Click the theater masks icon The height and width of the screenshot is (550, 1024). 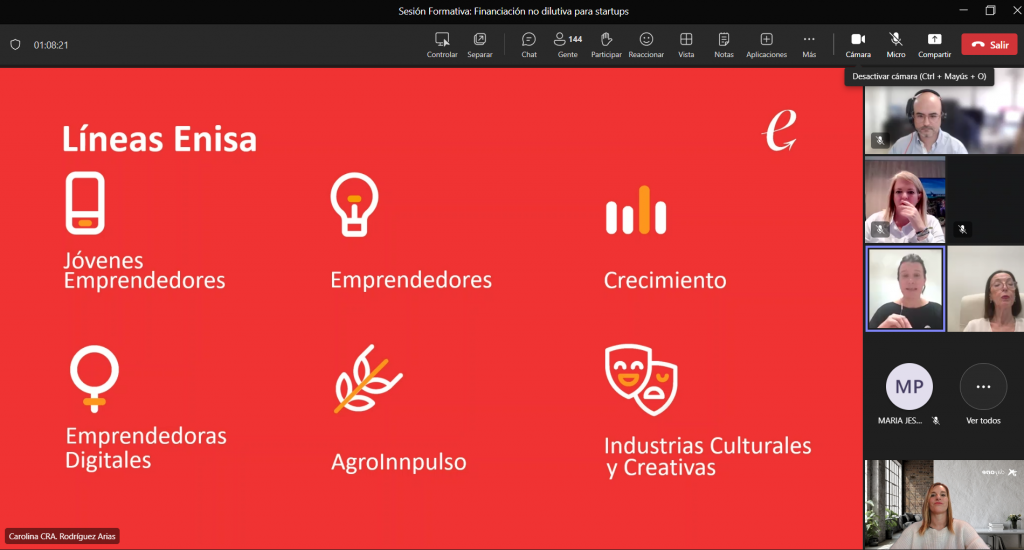[641, 380]
